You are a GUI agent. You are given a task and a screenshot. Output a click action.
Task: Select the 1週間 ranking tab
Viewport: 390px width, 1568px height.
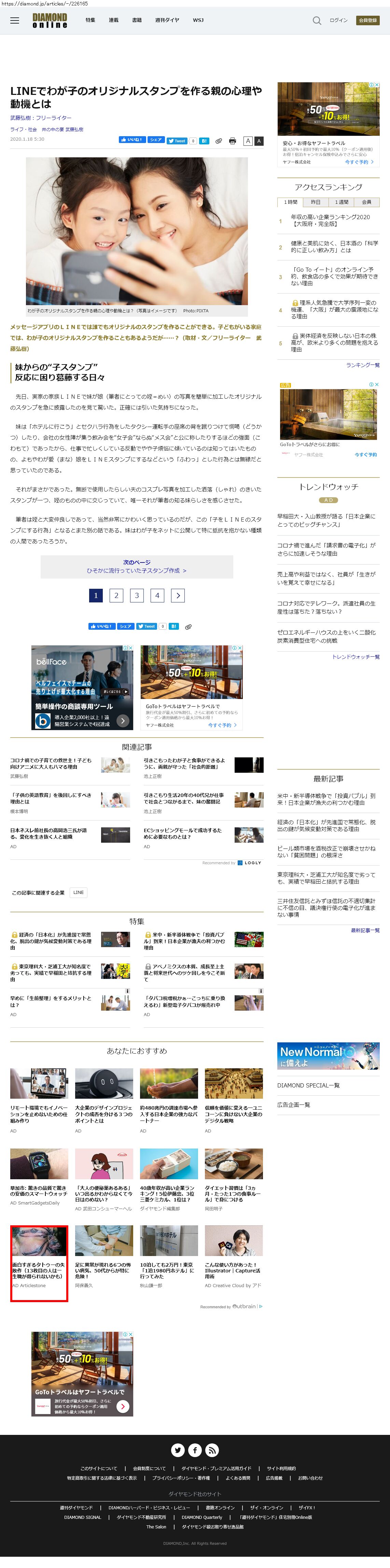pos(341,202)
